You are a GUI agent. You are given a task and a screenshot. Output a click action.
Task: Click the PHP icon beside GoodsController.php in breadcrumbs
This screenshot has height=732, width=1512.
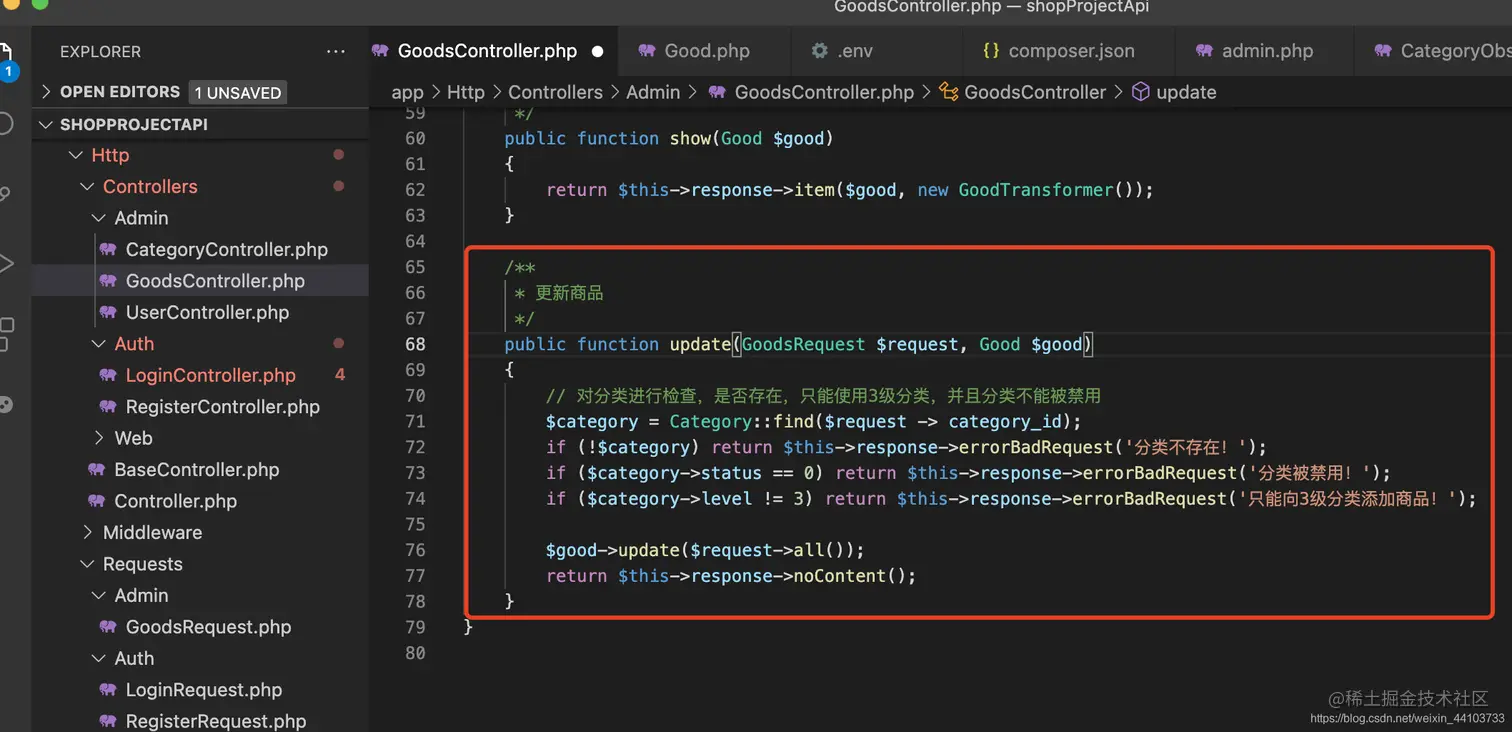coord(717,92)
